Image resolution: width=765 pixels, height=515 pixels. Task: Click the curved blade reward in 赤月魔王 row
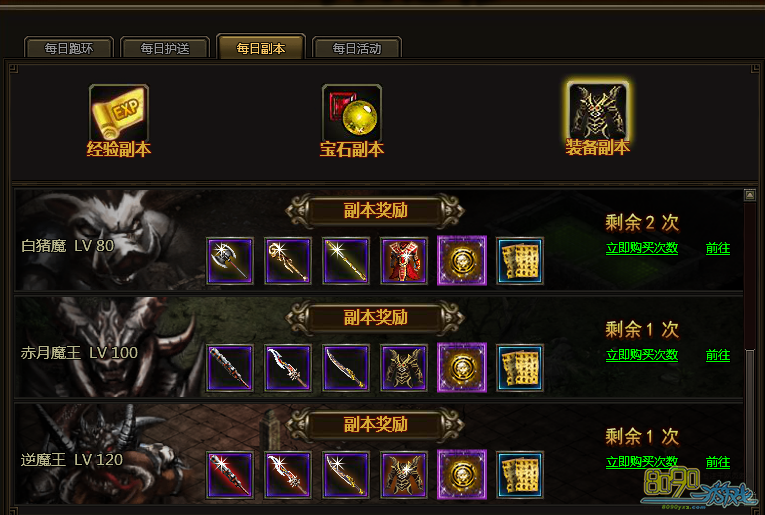pos(346,368)
